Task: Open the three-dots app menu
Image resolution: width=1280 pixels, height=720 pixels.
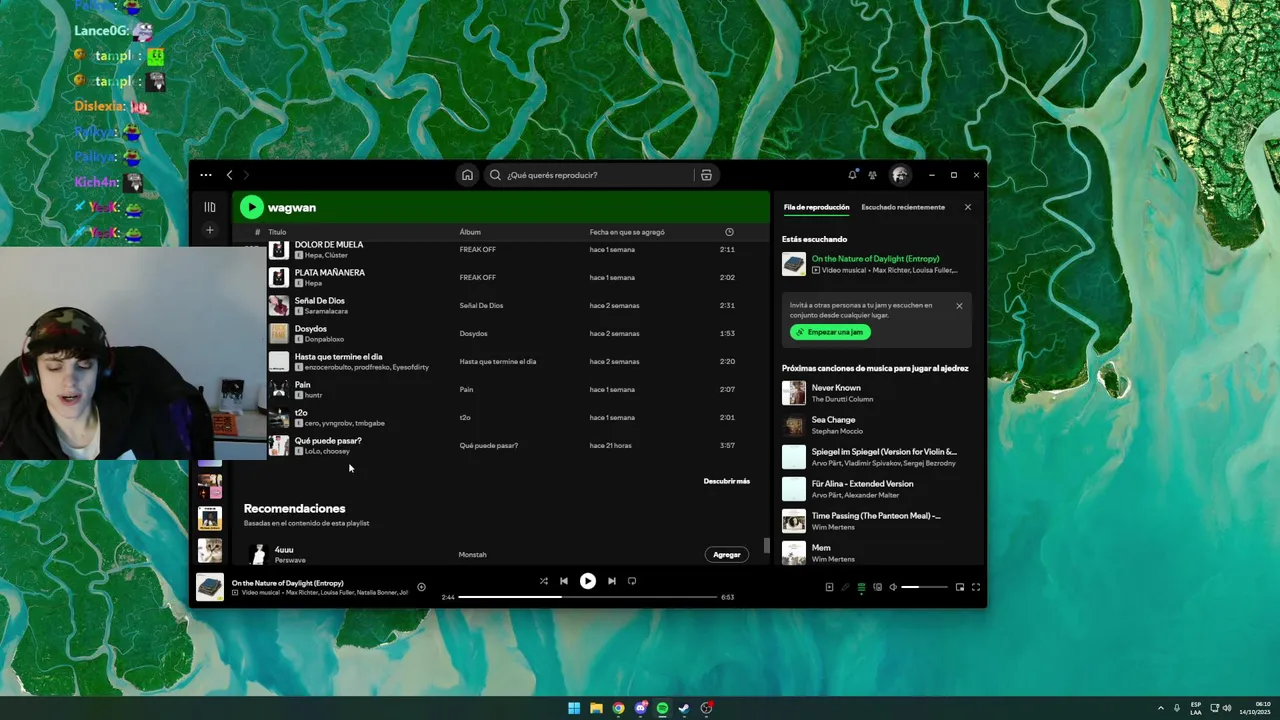Action: [205, 175]
